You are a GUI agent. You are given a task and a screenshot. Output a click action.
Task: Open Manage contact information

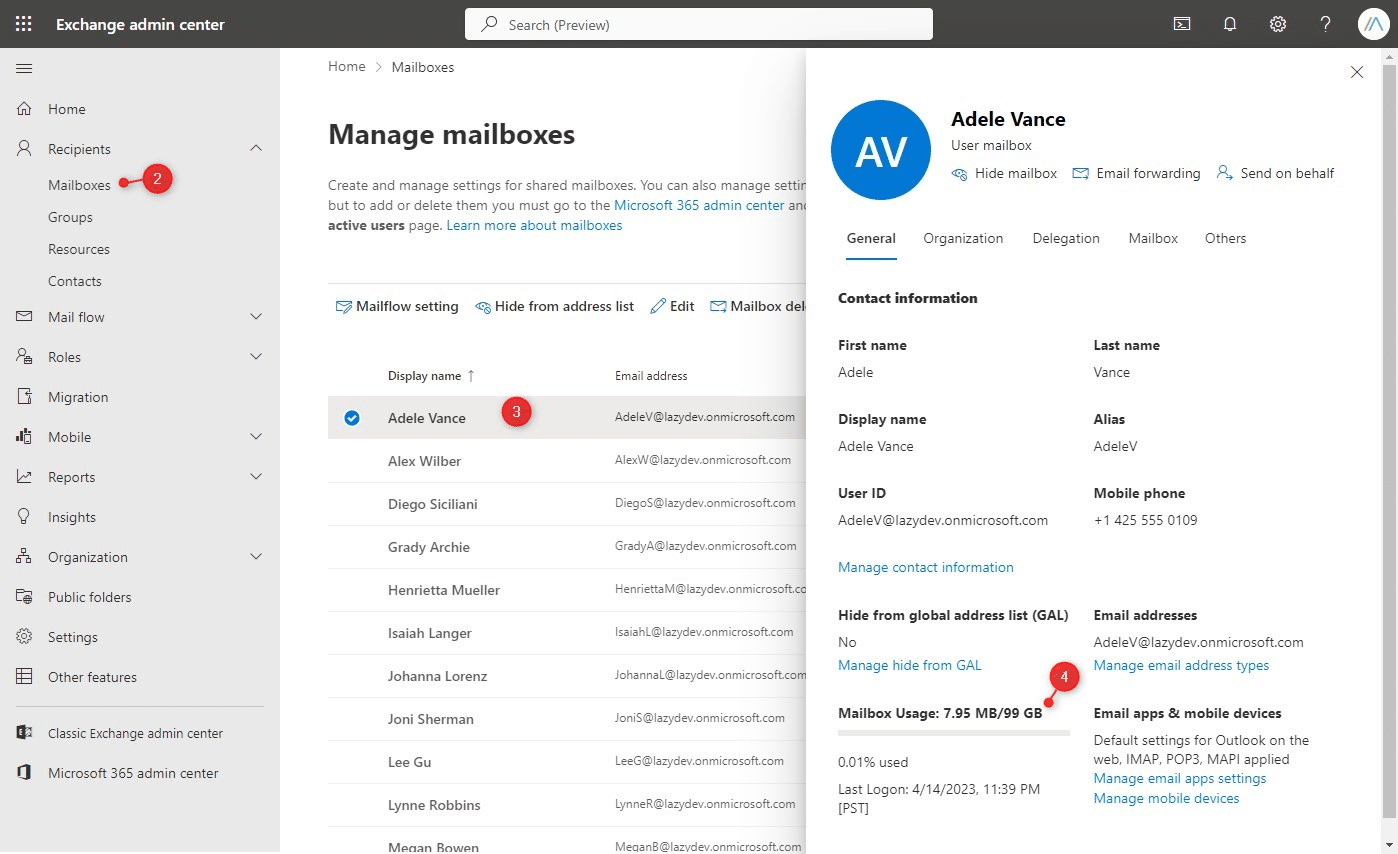pos(925,567)
